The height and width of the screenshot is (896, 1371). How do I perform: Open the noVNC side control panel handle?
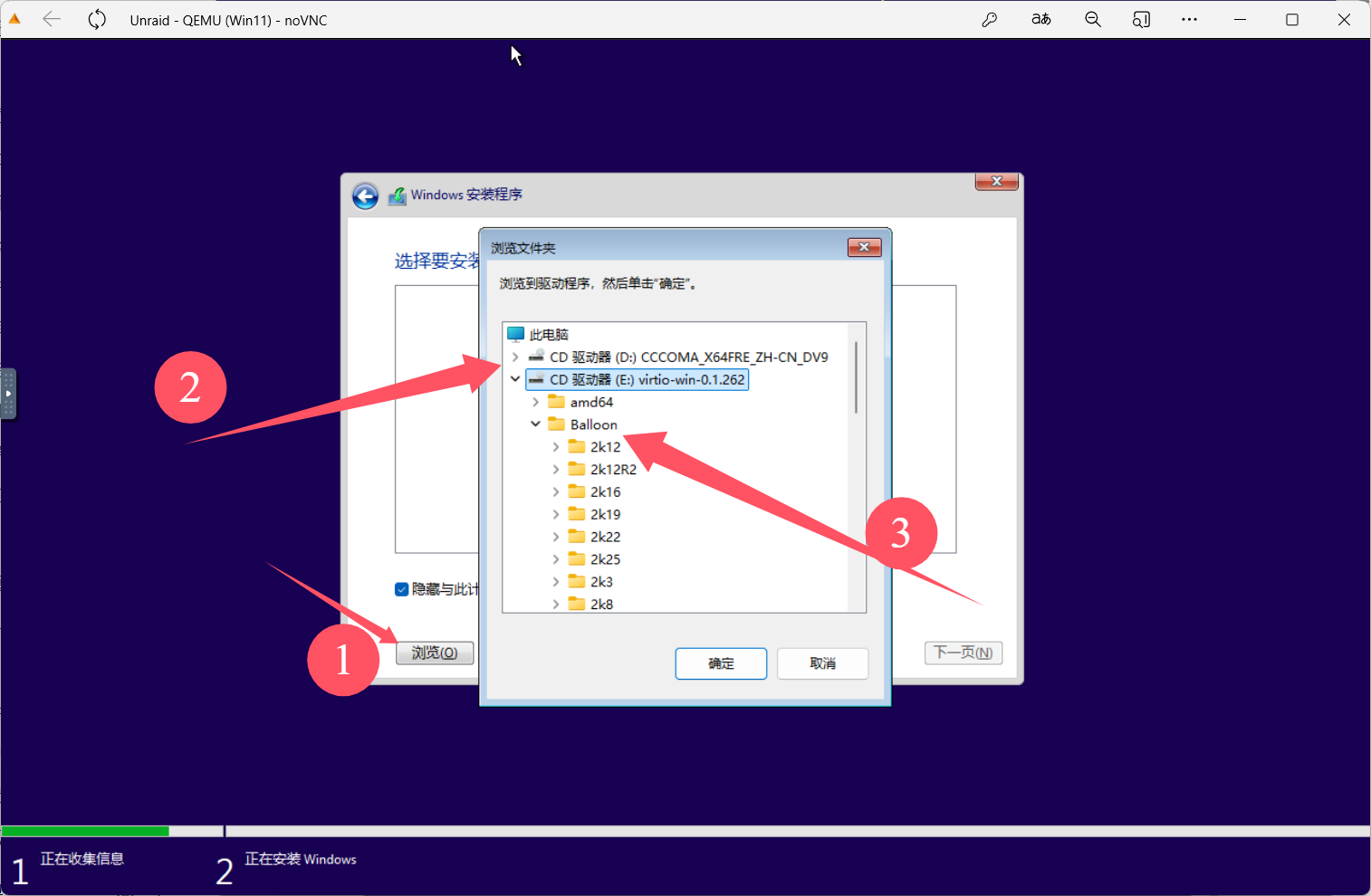point(8,394)
